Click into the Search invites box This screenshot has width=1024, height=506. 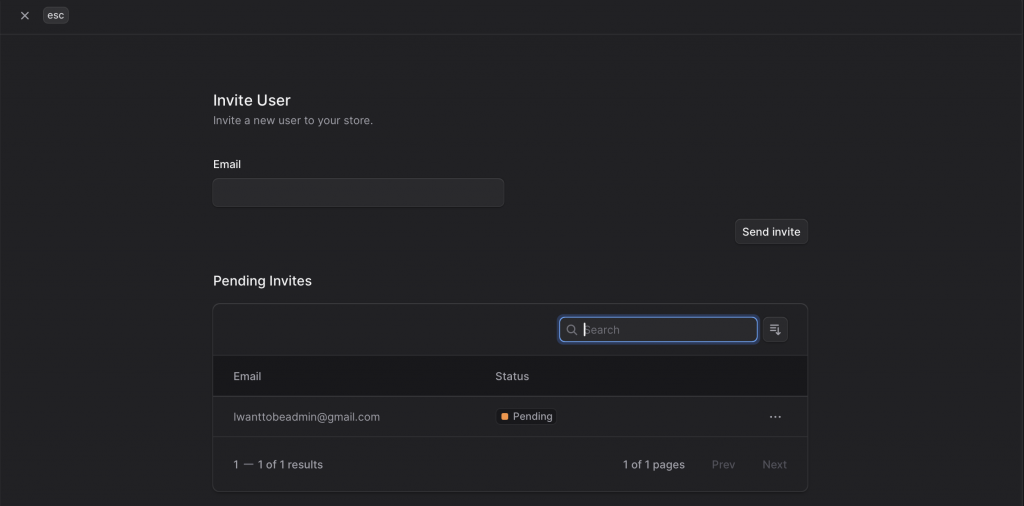[x=667, y=330]
